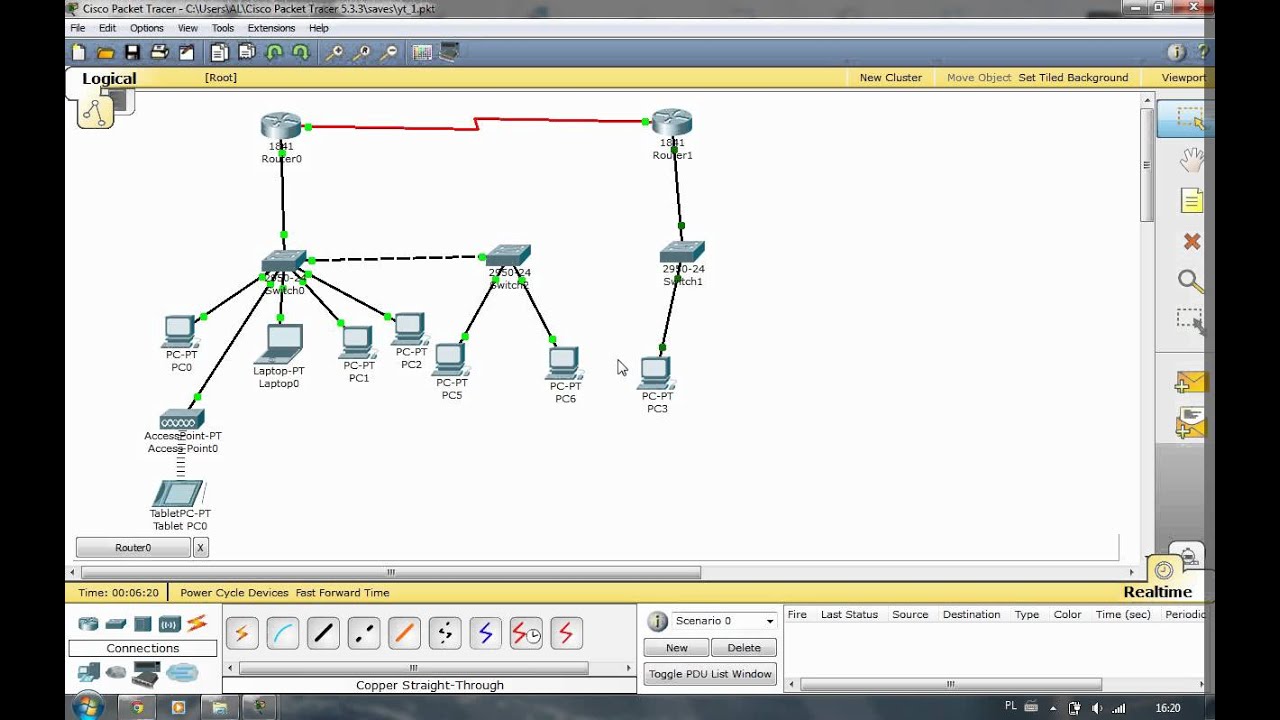Viewport: 1280px width, 720px height.
Task: Click New Cluster
Action: coord(891,78)
